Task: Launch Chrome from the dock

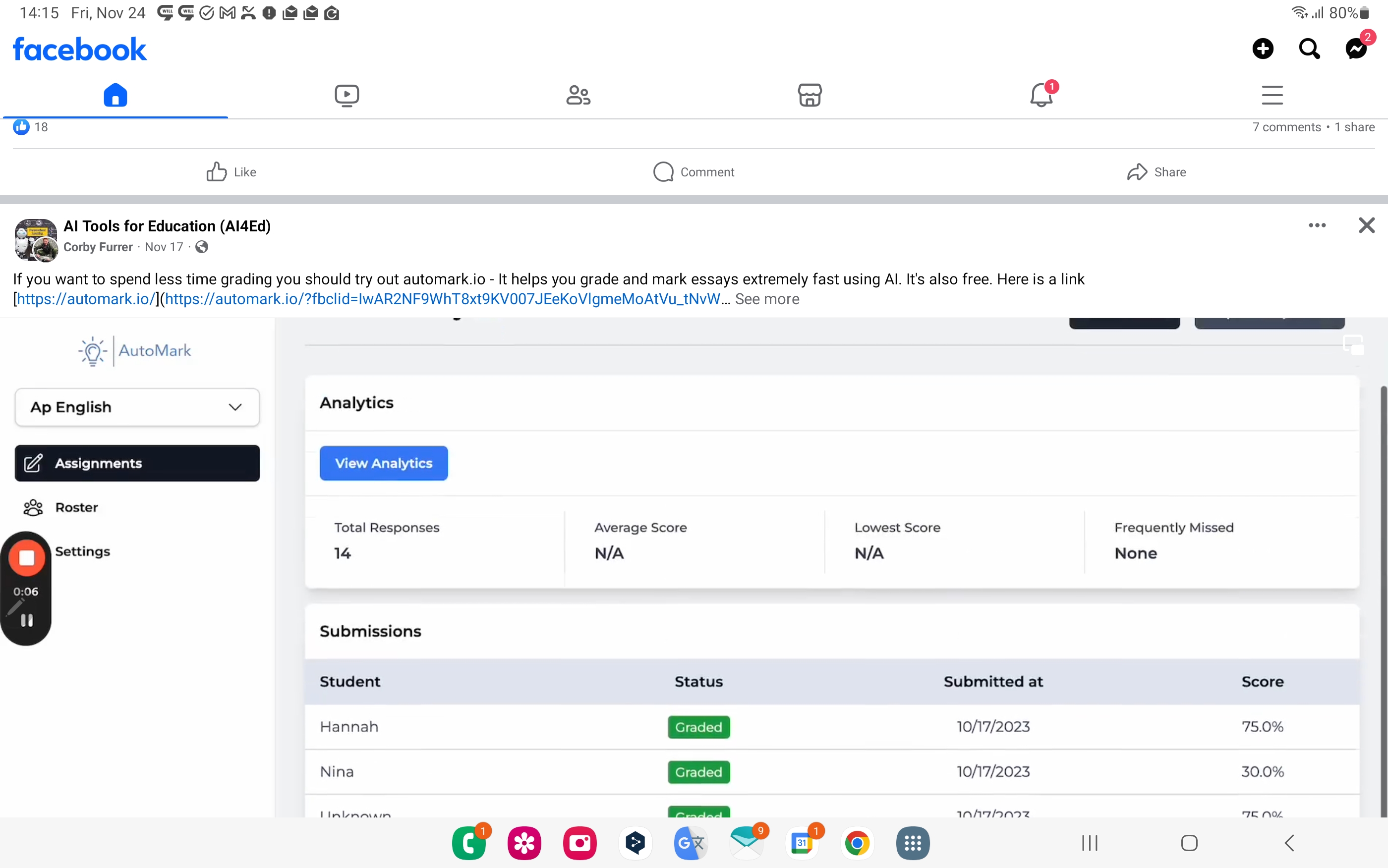Action: [x=857, y=843]
